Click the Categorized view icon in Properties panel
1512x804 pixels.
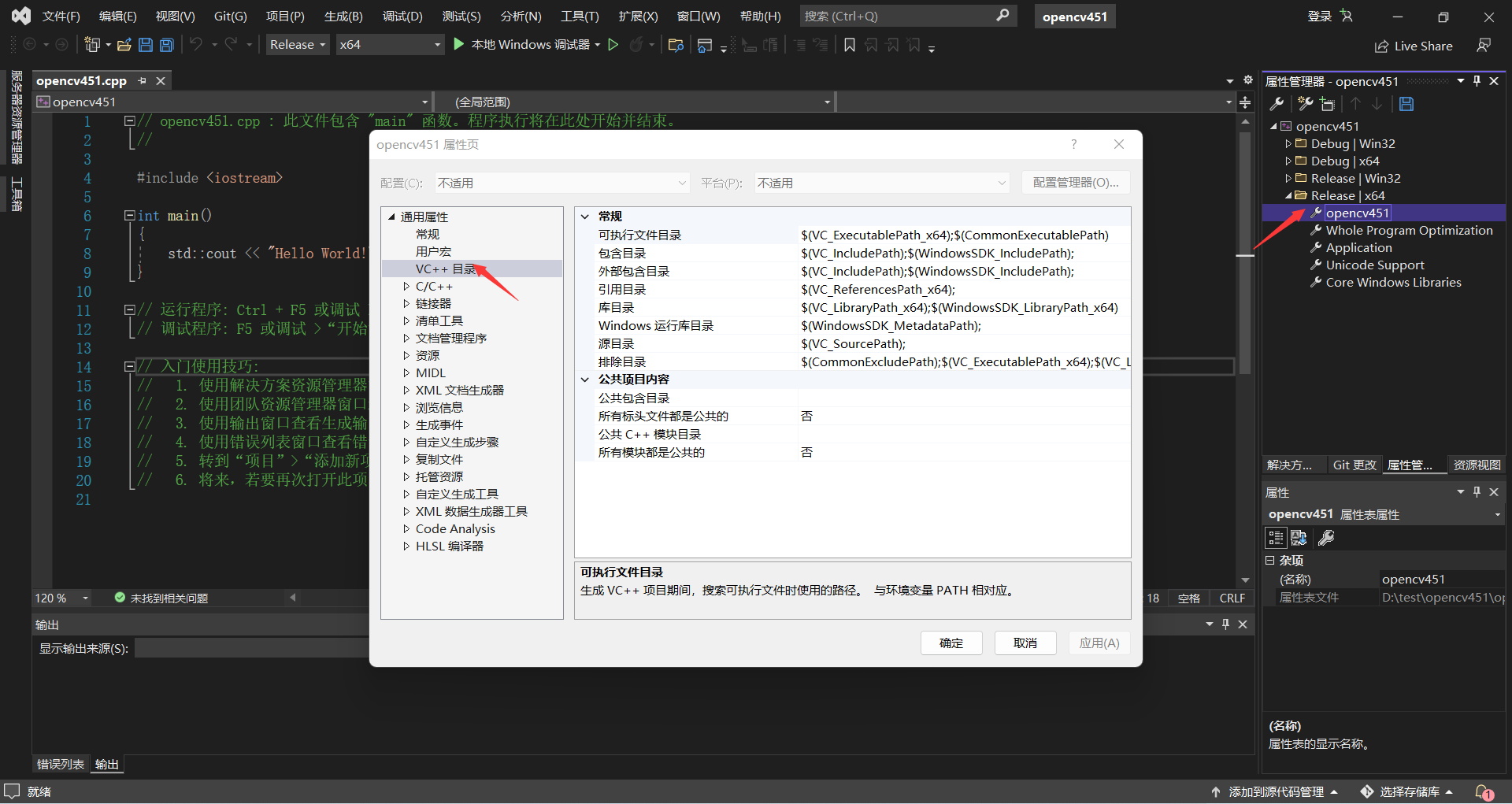pyautogui.click(x=1276, y=538)
